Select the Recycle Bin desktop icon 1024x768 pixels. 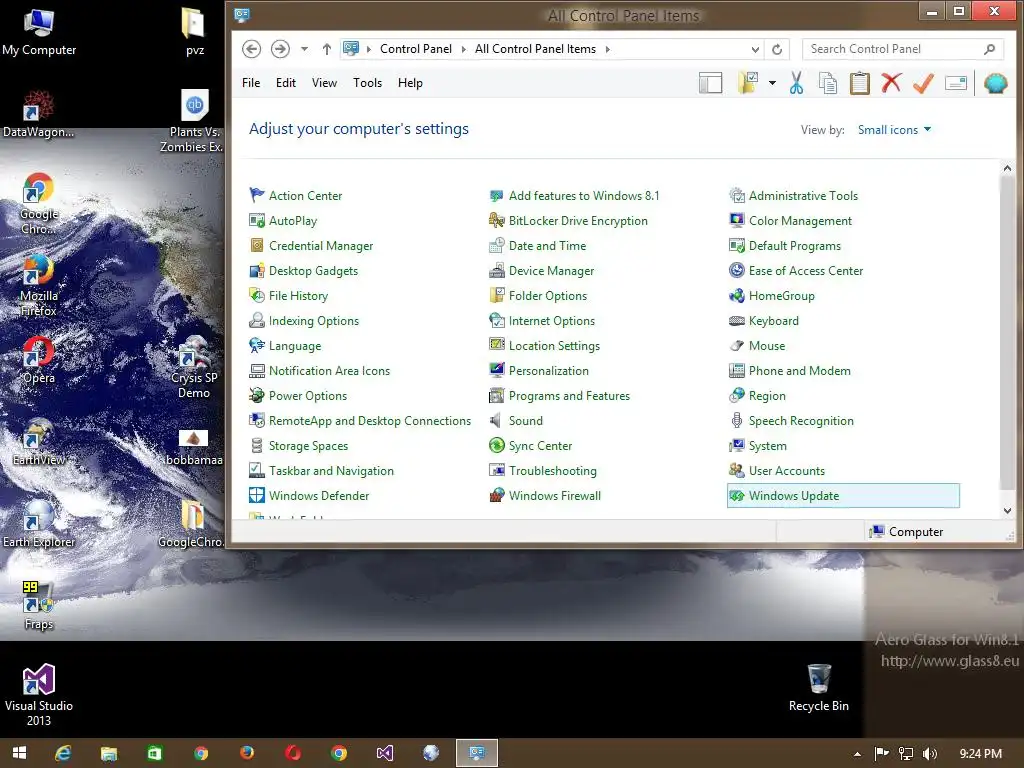818,687
